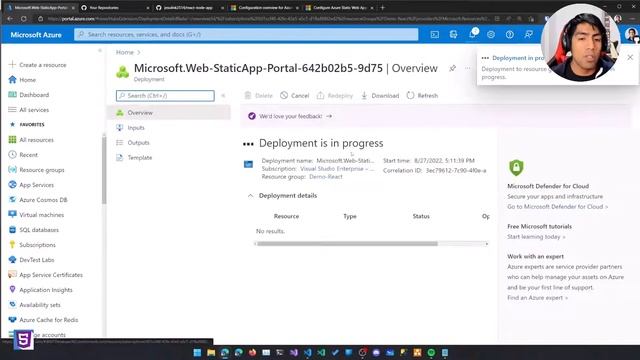Open Spotify from the taskbar
640x360 pixels.
(431, 352)
